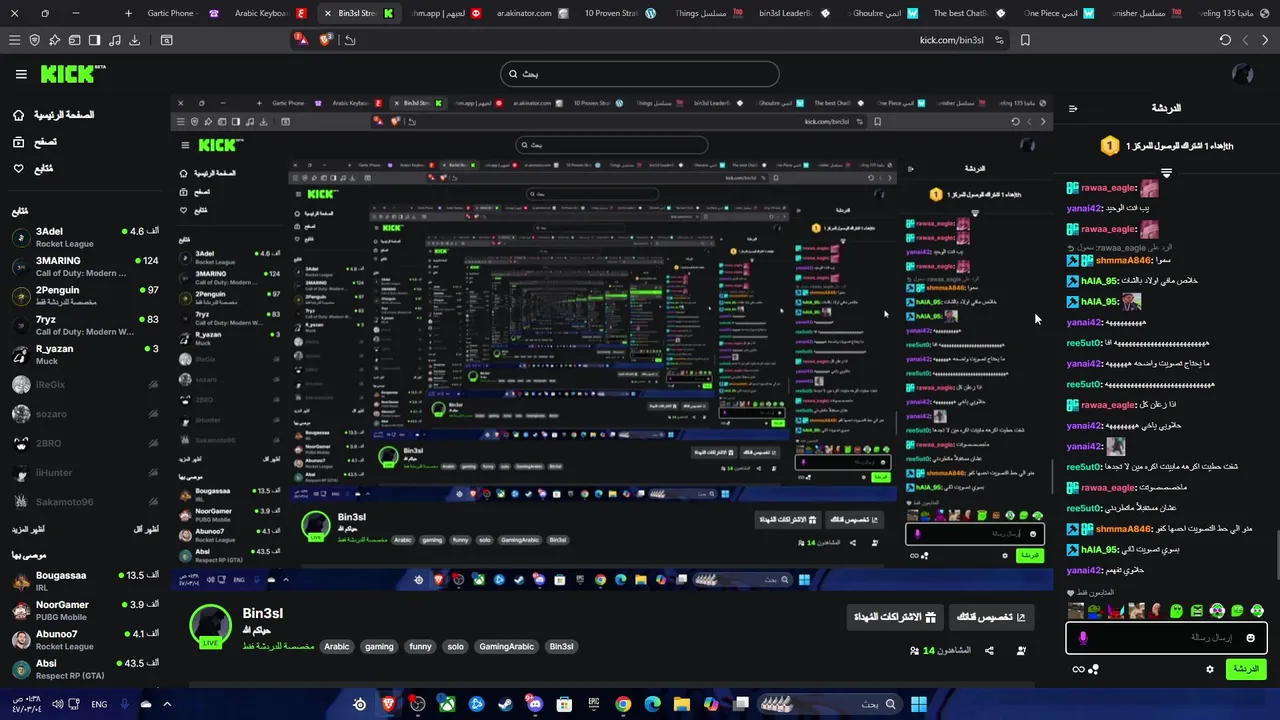Open Discord from the taskbar
This screenshot has width=1280, height=720.
point(535,704)
